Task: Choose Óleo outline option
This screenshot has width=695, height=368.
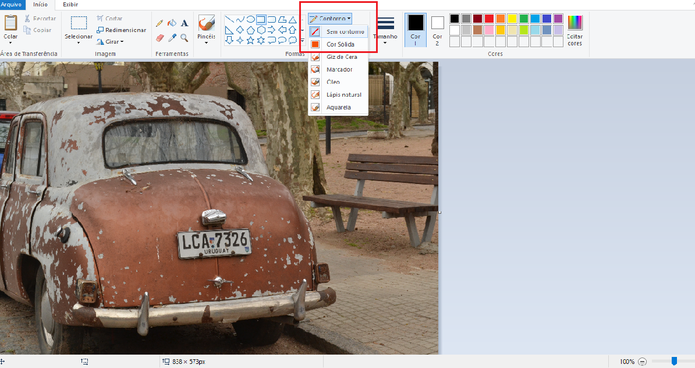Action: (x=338, y=82)
